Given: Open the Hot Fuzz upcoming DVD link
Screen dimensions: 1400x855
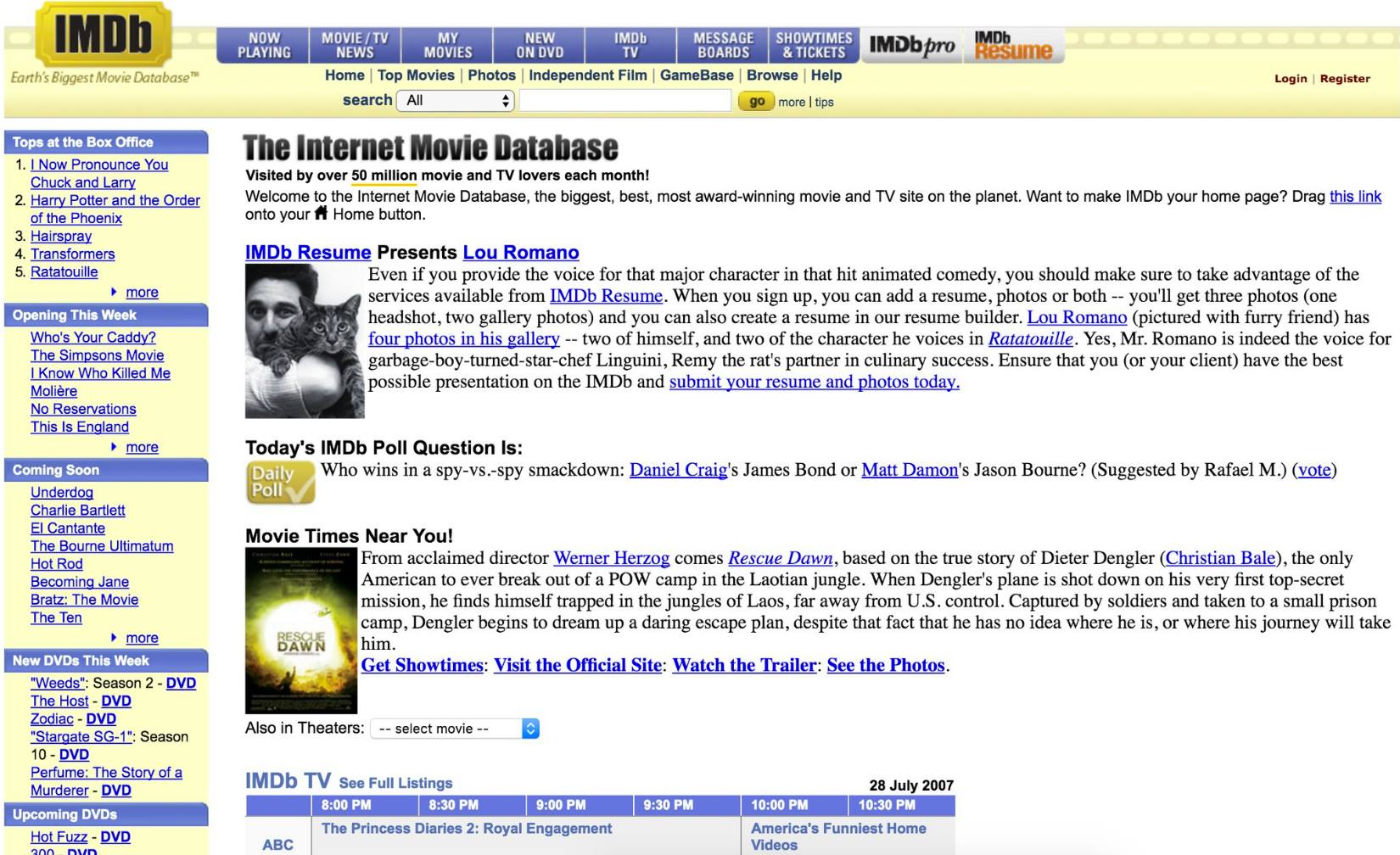Looking at the screenshot, I should [x=59, y=837].
